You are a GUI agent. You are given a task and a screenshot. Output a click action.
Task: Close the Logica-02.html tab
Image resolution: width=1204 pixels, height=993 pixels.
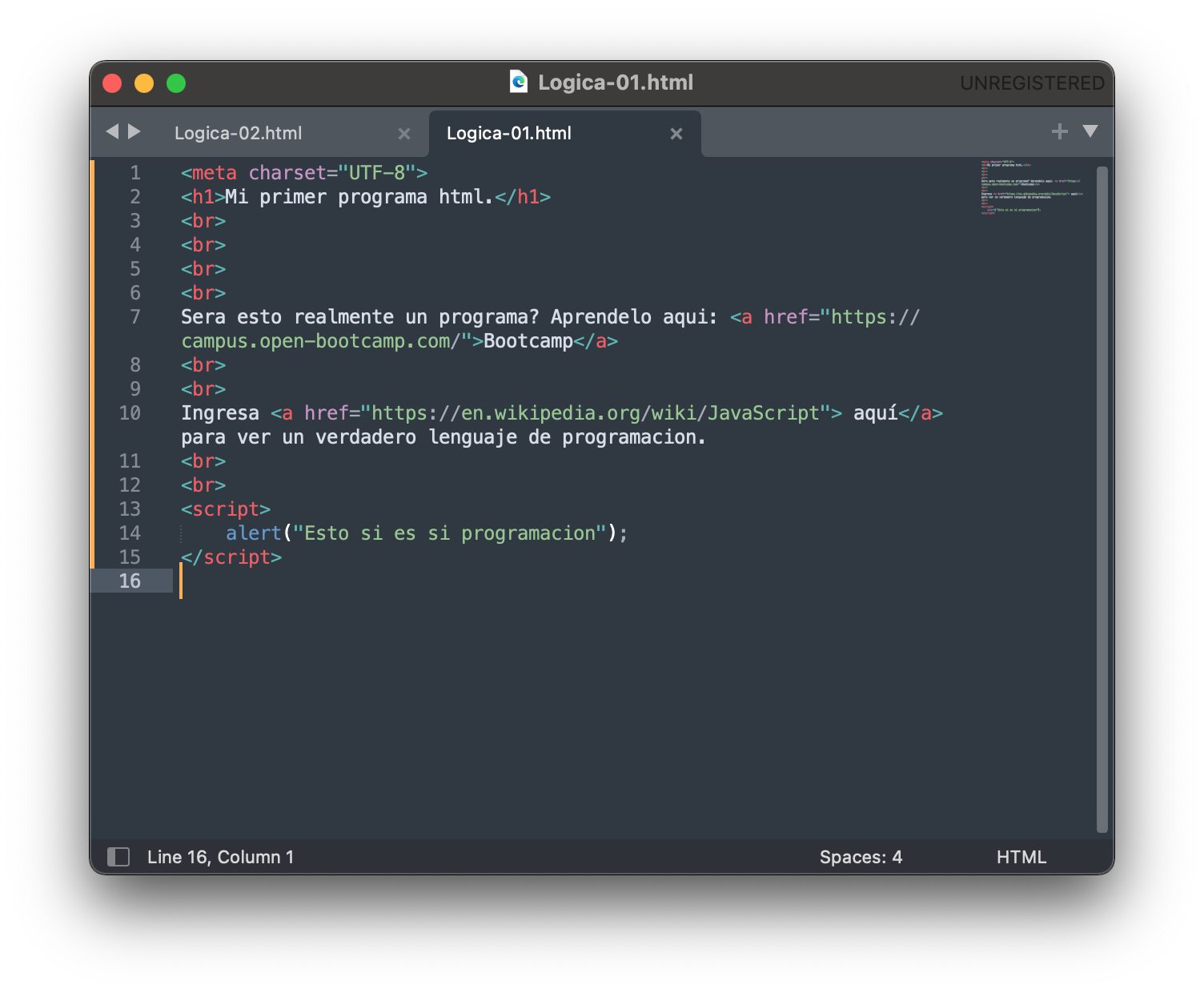point(404,134)
